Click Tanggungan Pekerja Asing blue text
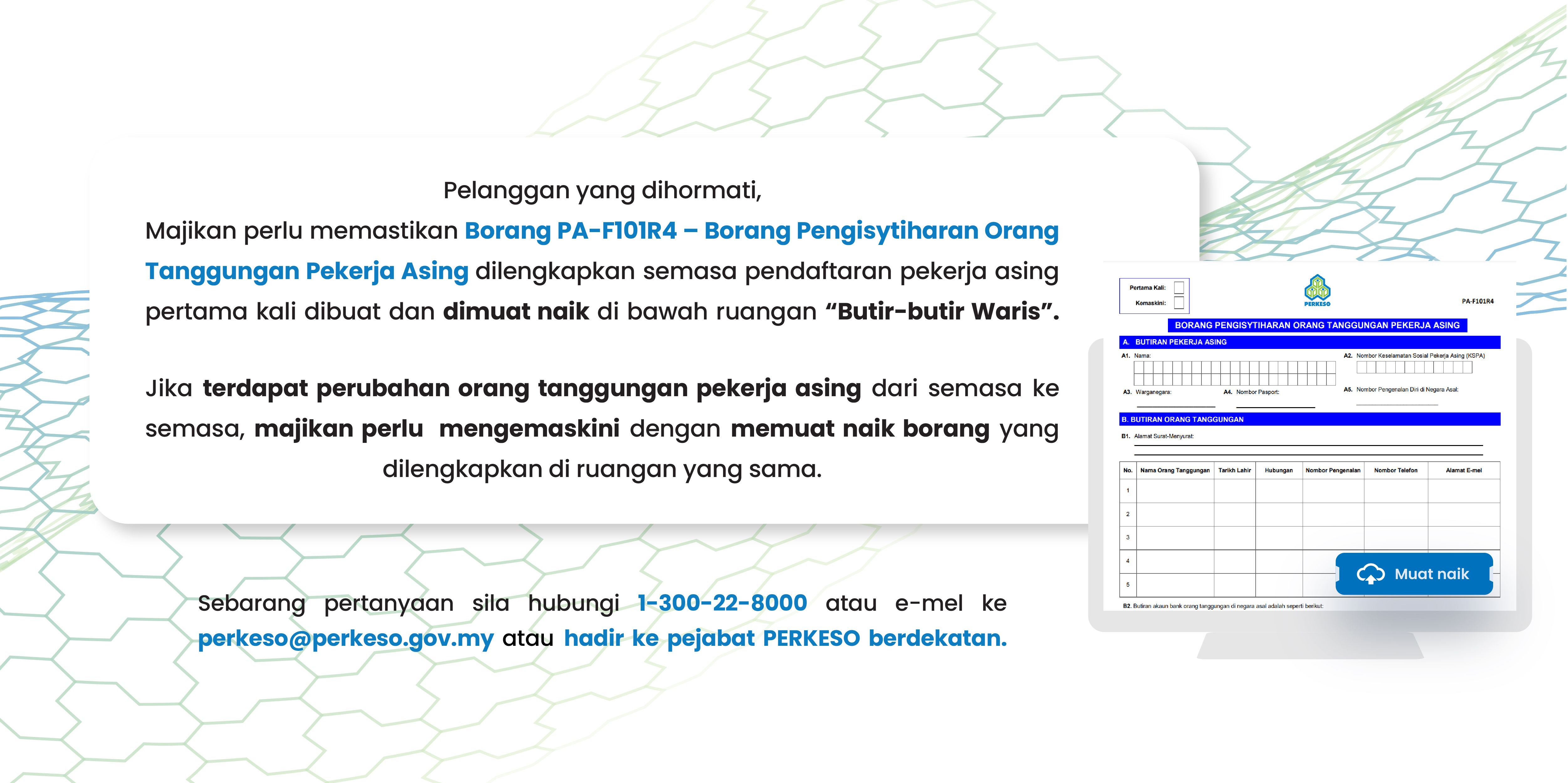This screenshot has height=783, width=1568. (307, 271)
